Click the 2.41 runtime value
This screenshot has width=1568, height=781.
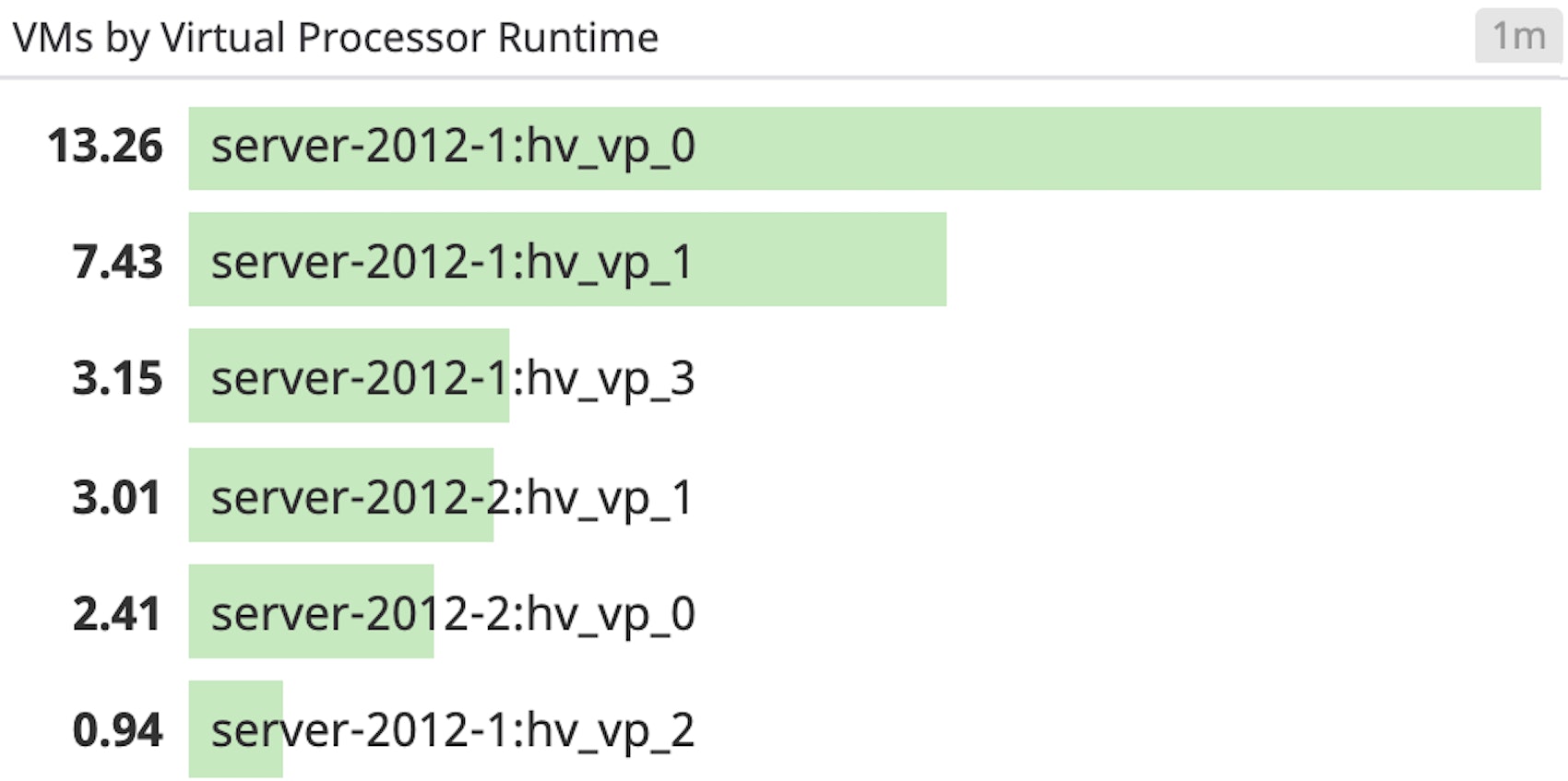(x=117, y=614)
